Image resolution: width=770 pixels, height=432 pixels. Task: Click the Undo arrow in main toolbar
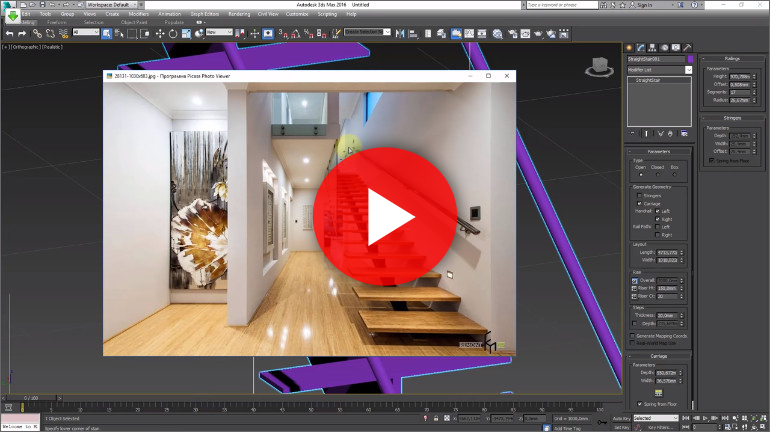(x=9, y=34)
